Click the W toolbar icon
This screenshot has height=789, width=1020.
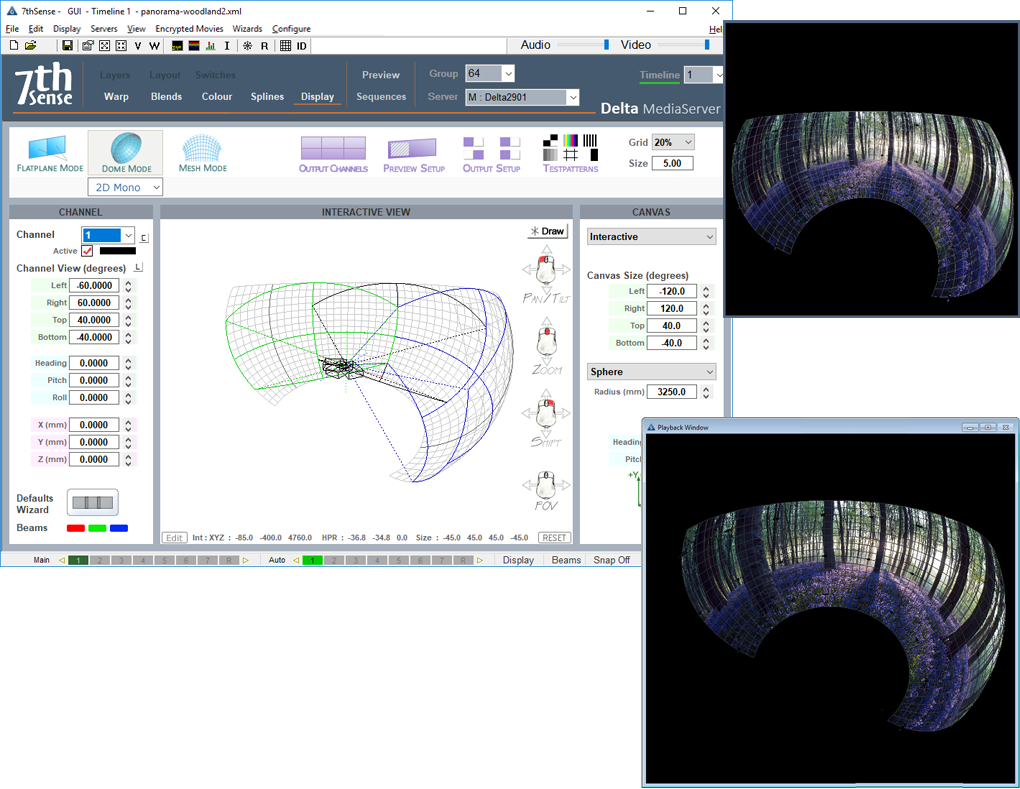pyautogui.click(x=154, y=46)
